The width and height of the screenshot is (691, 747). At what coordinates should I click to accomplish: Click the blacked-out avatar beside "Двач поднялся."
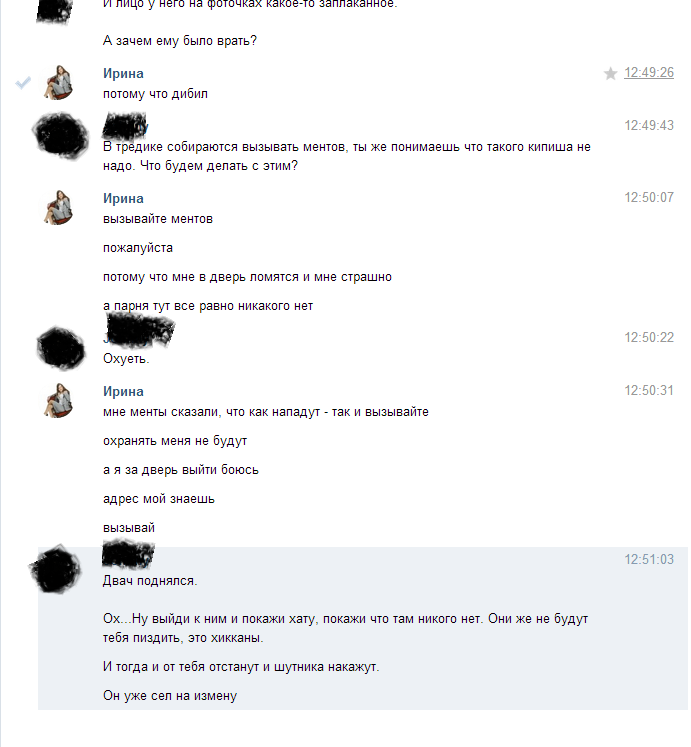coord(55,569)
